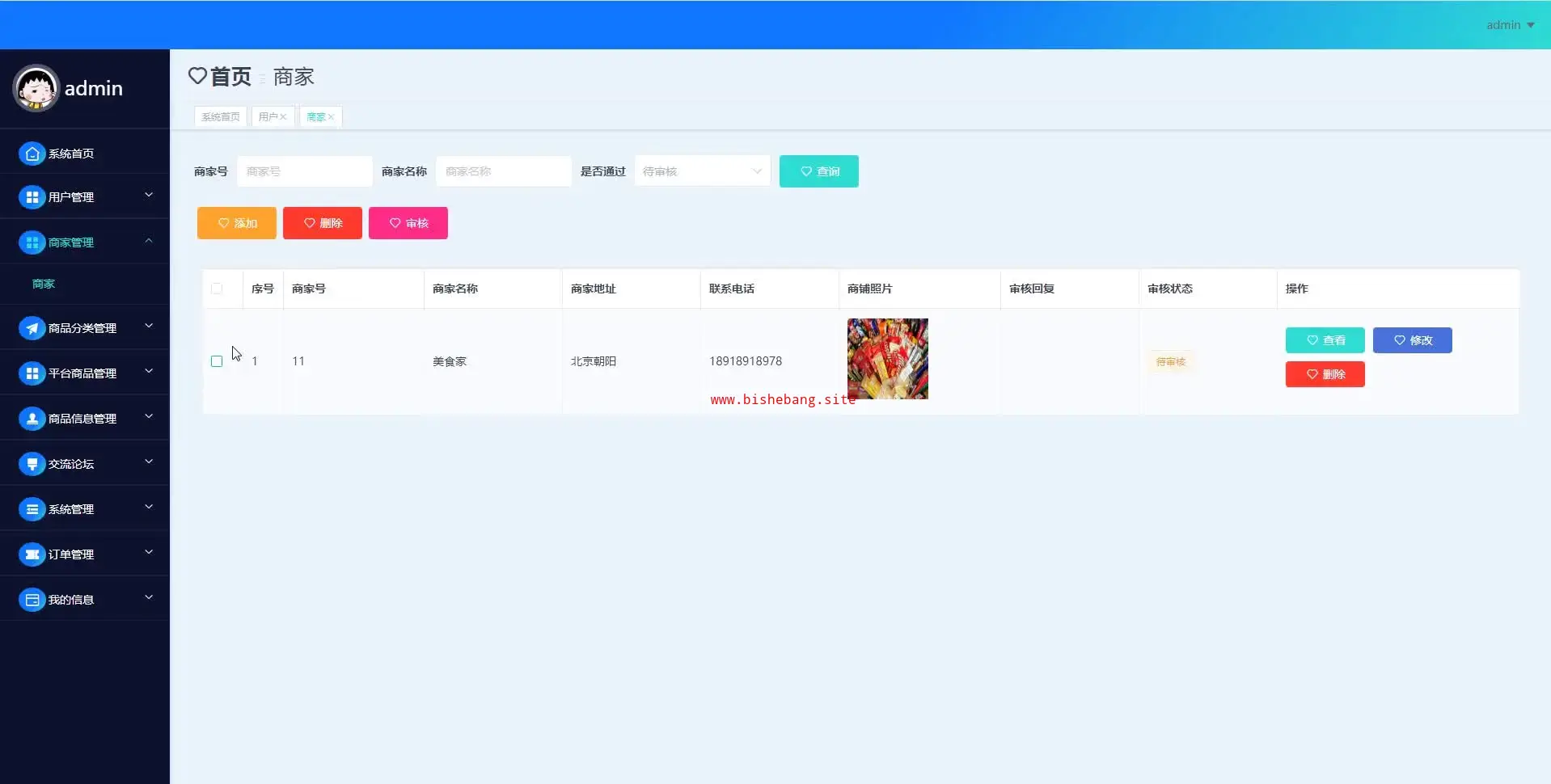Click the pink 审核 button
The image size is (1551, 784).
click(408, 223)
